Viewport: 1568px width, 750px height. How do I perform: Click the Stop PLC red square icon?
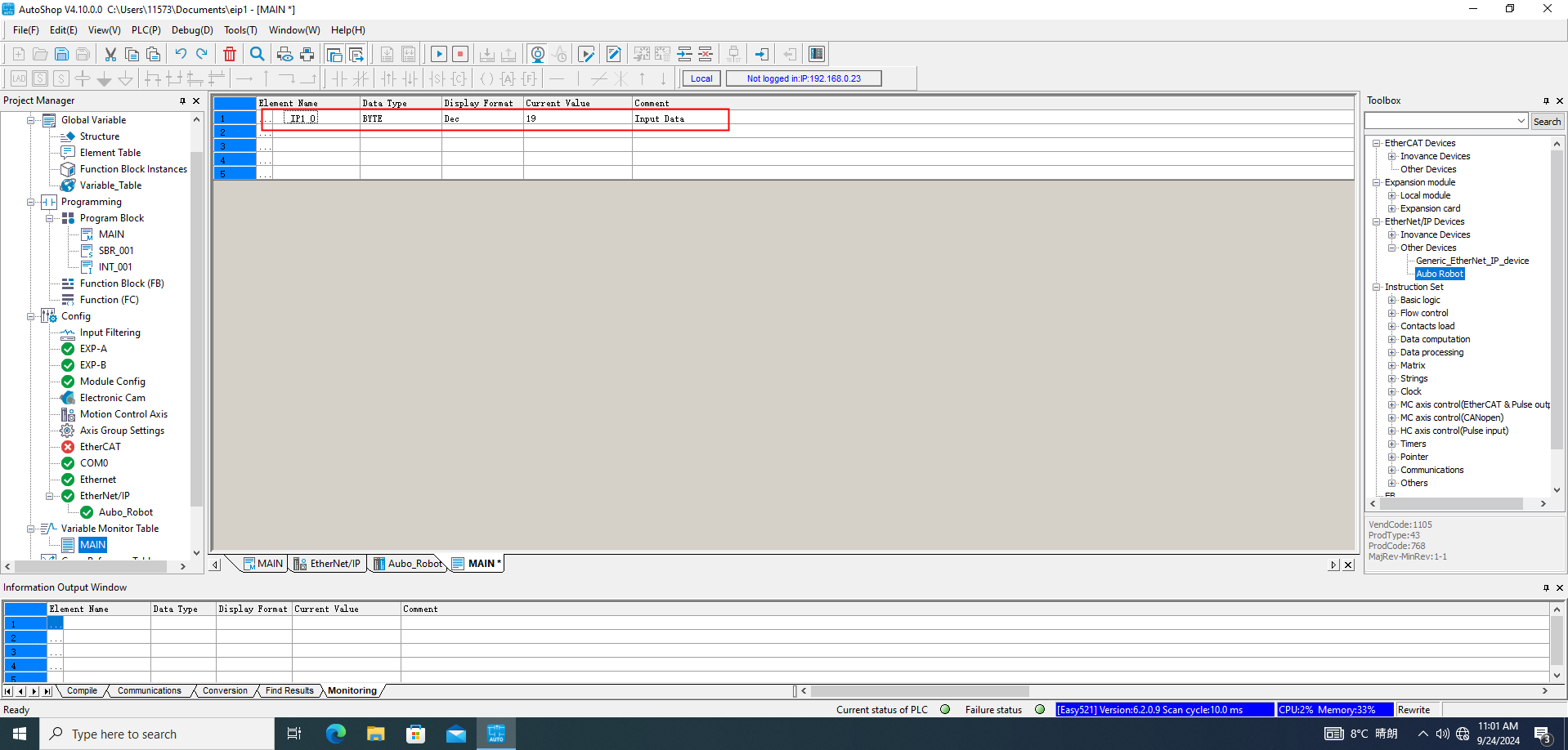[460, 54]
